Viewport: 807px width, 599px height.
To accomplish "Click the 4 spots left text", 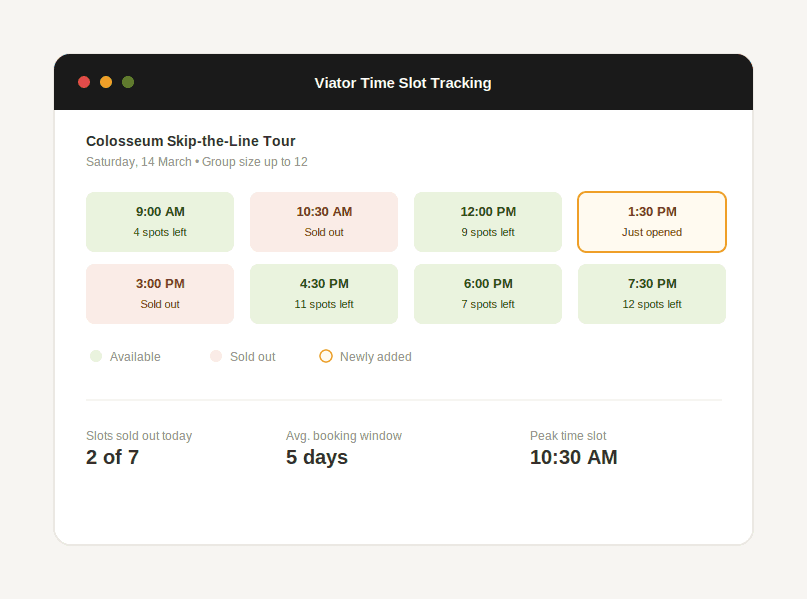I will point(160,232).
